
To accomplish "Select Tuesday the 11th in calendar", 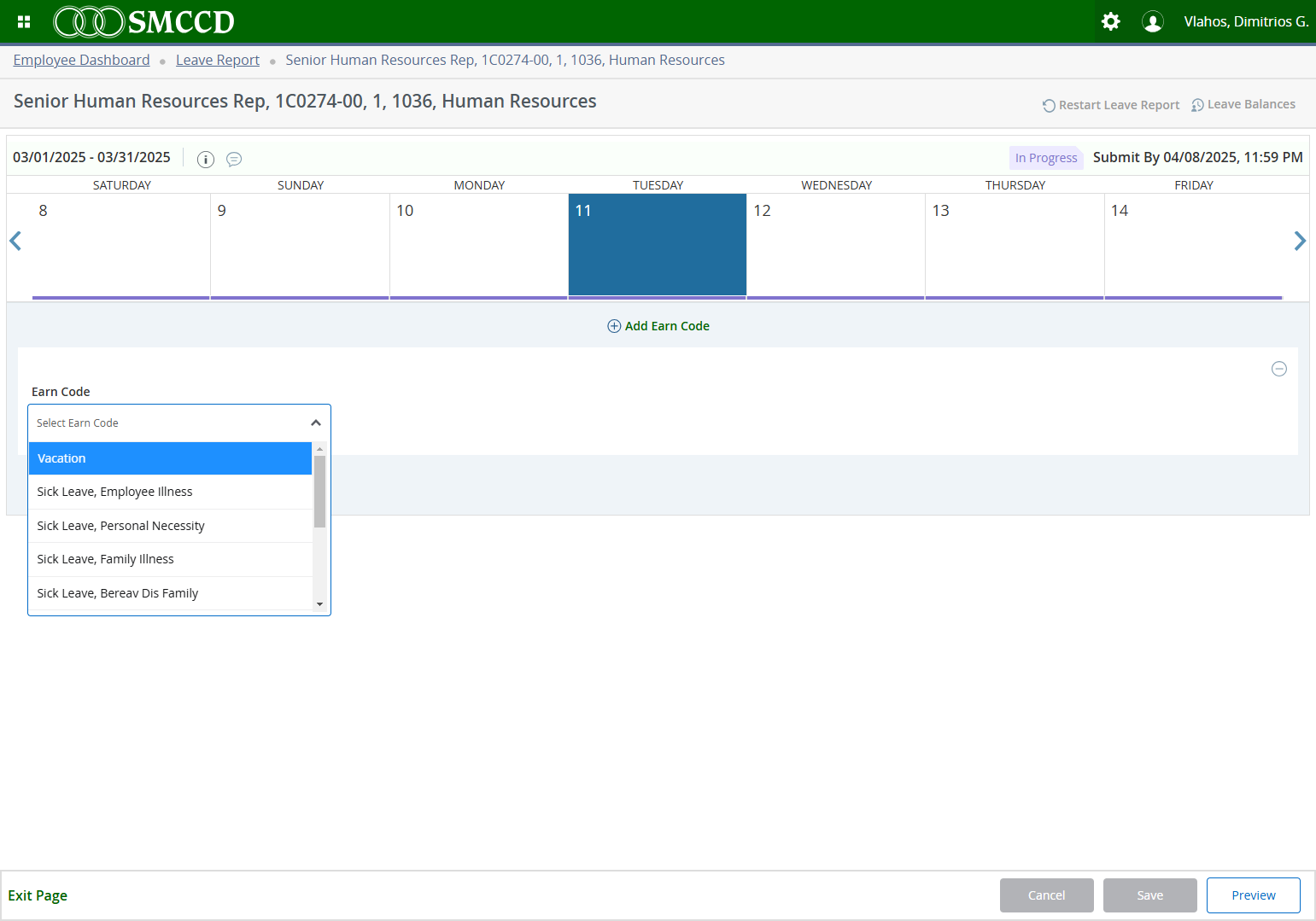I will click(x=658, y=246).
